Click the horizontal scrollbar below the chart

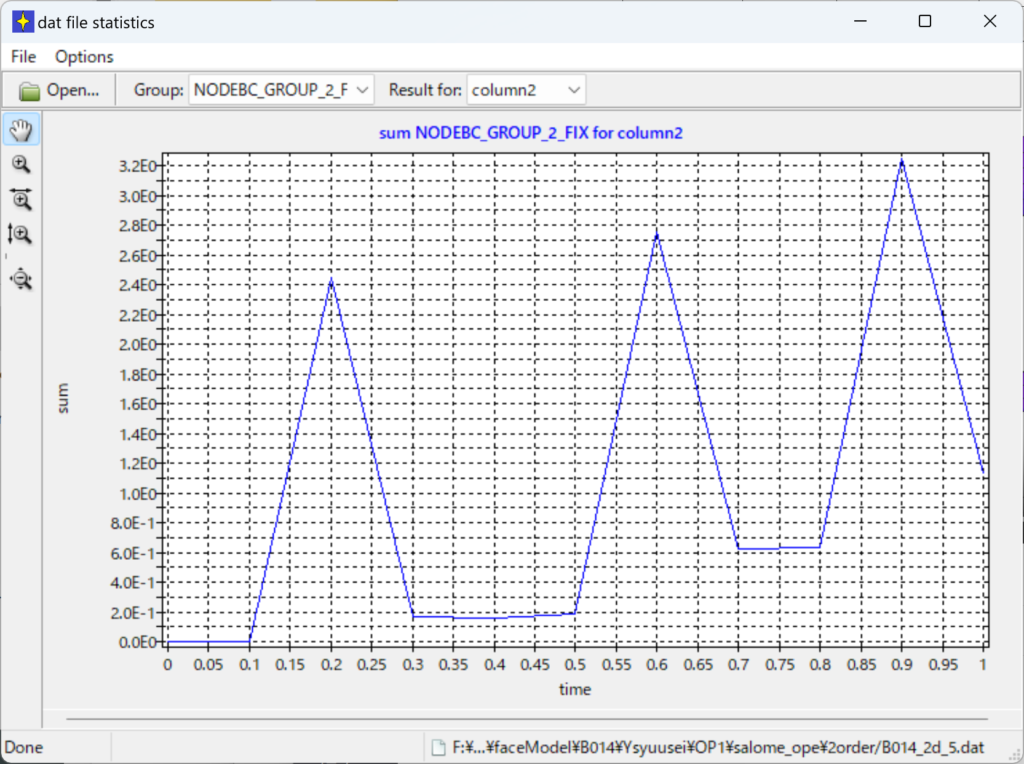526,718
